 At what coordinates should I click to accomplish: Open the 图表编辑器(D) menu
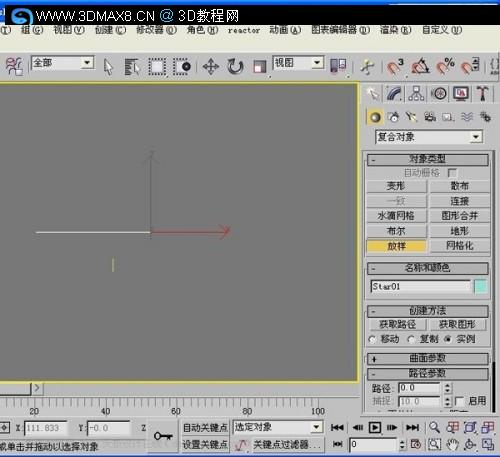340,30
